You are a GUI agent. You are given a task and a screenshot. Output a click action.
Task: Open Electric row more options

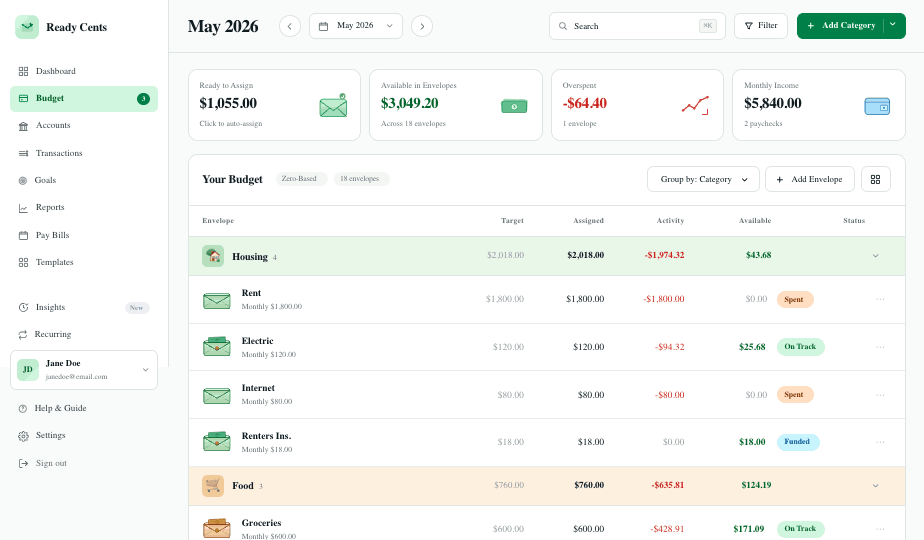coord(880,347)
